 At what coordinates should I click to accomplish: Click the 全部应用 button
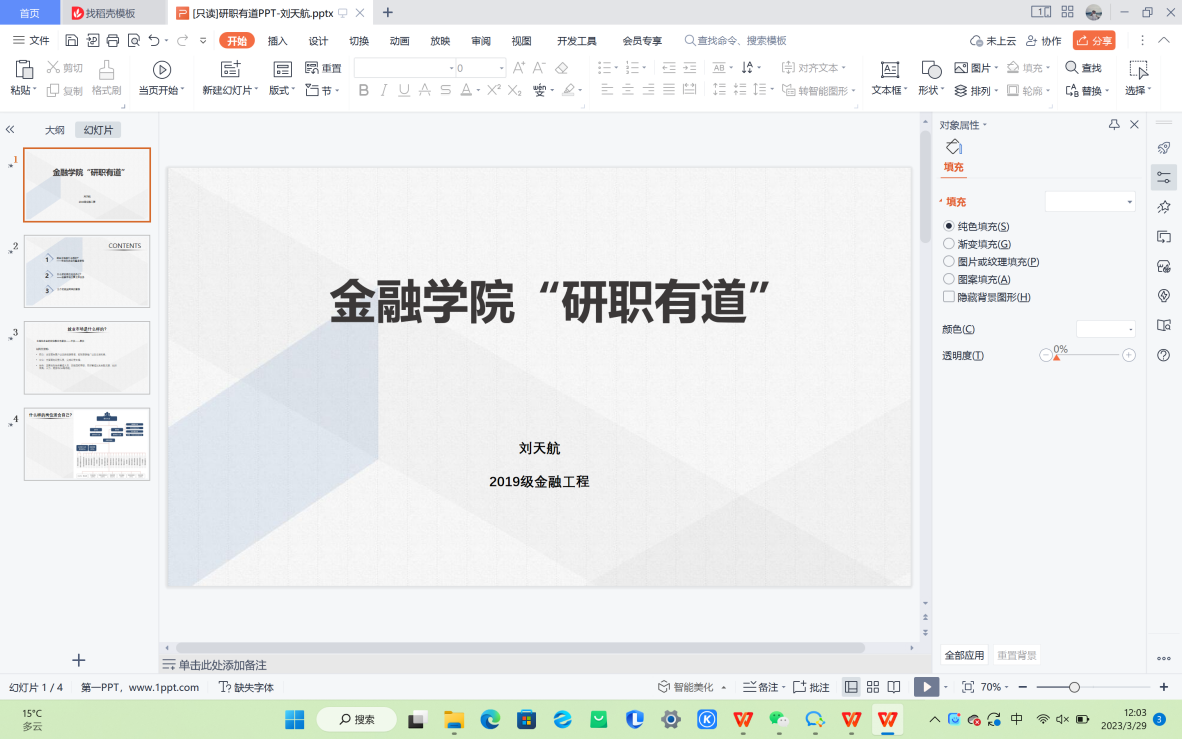964,656
